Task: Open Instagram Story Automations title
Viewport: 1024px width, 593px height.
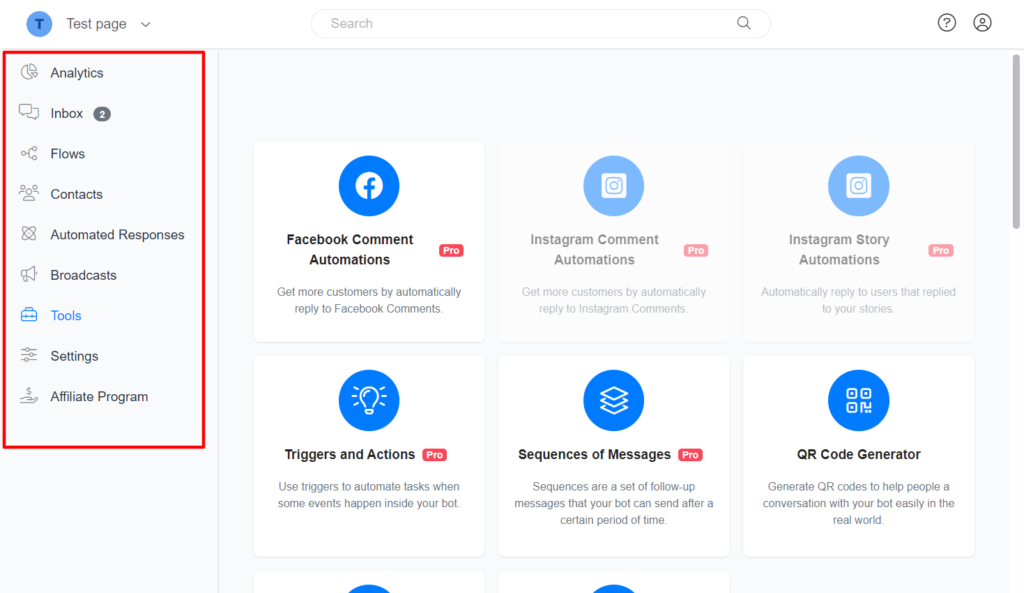Action: click(839, 249)
